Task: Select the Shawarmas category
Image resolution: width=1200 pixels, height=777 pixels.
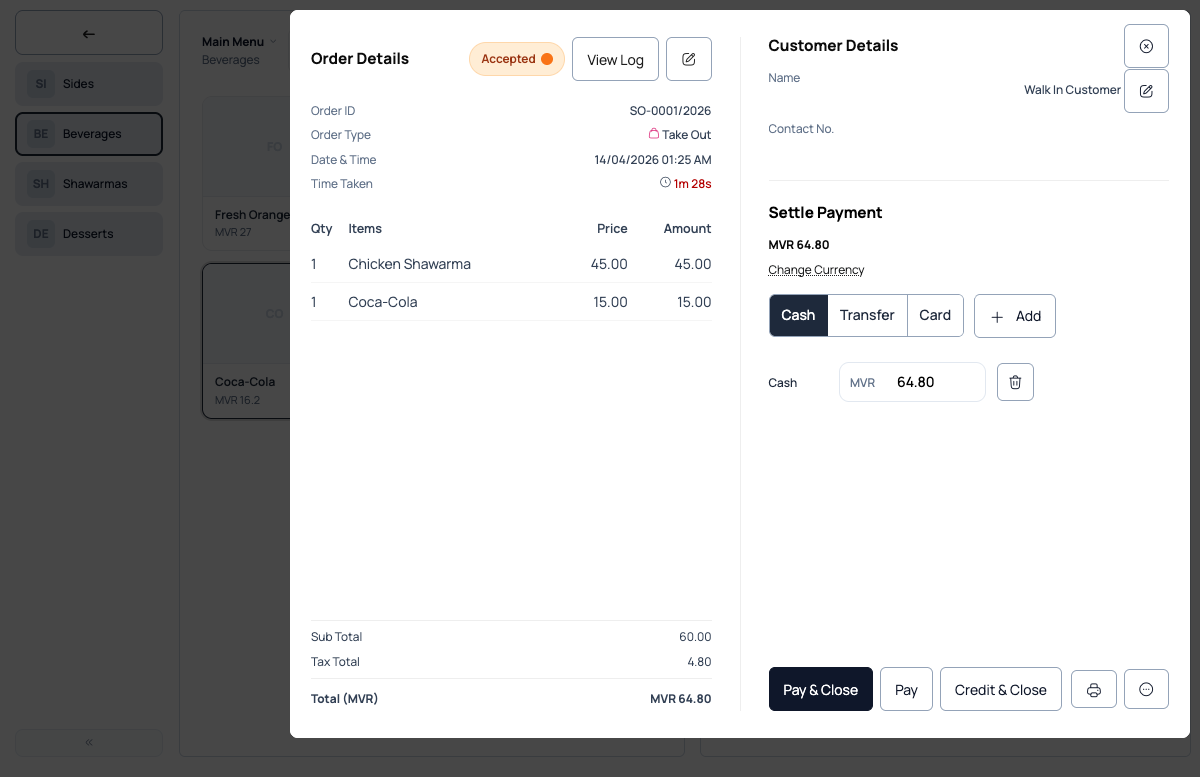Action: pos(89,184)
